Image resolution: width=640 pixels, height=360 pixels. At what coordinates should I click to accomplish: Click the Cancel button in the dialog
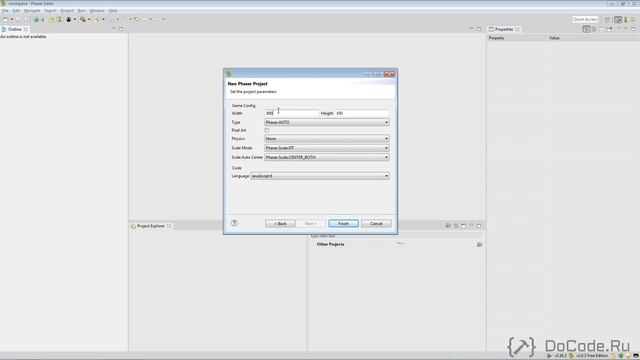tap(376, 224)
